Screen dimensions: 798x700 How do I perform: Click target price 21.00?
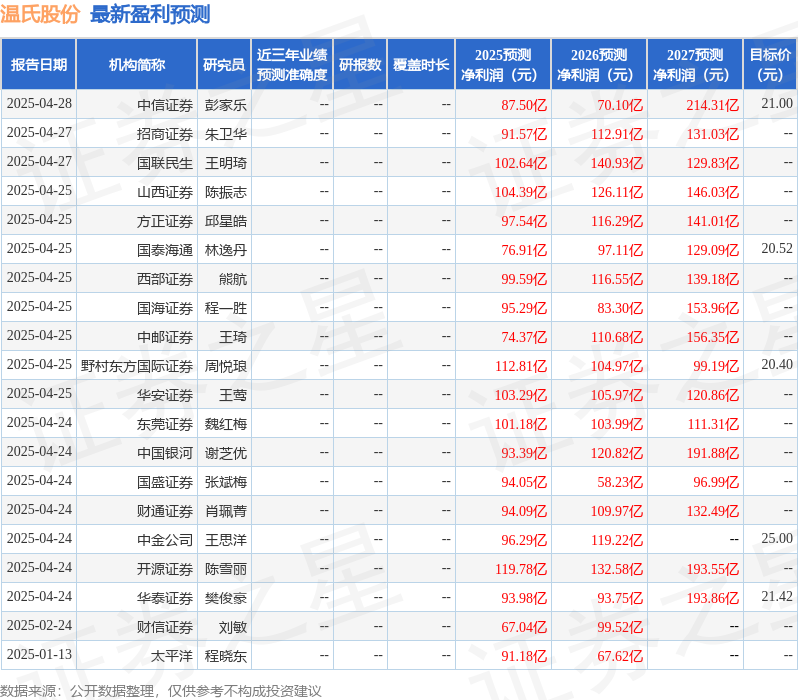pos(777,103)
